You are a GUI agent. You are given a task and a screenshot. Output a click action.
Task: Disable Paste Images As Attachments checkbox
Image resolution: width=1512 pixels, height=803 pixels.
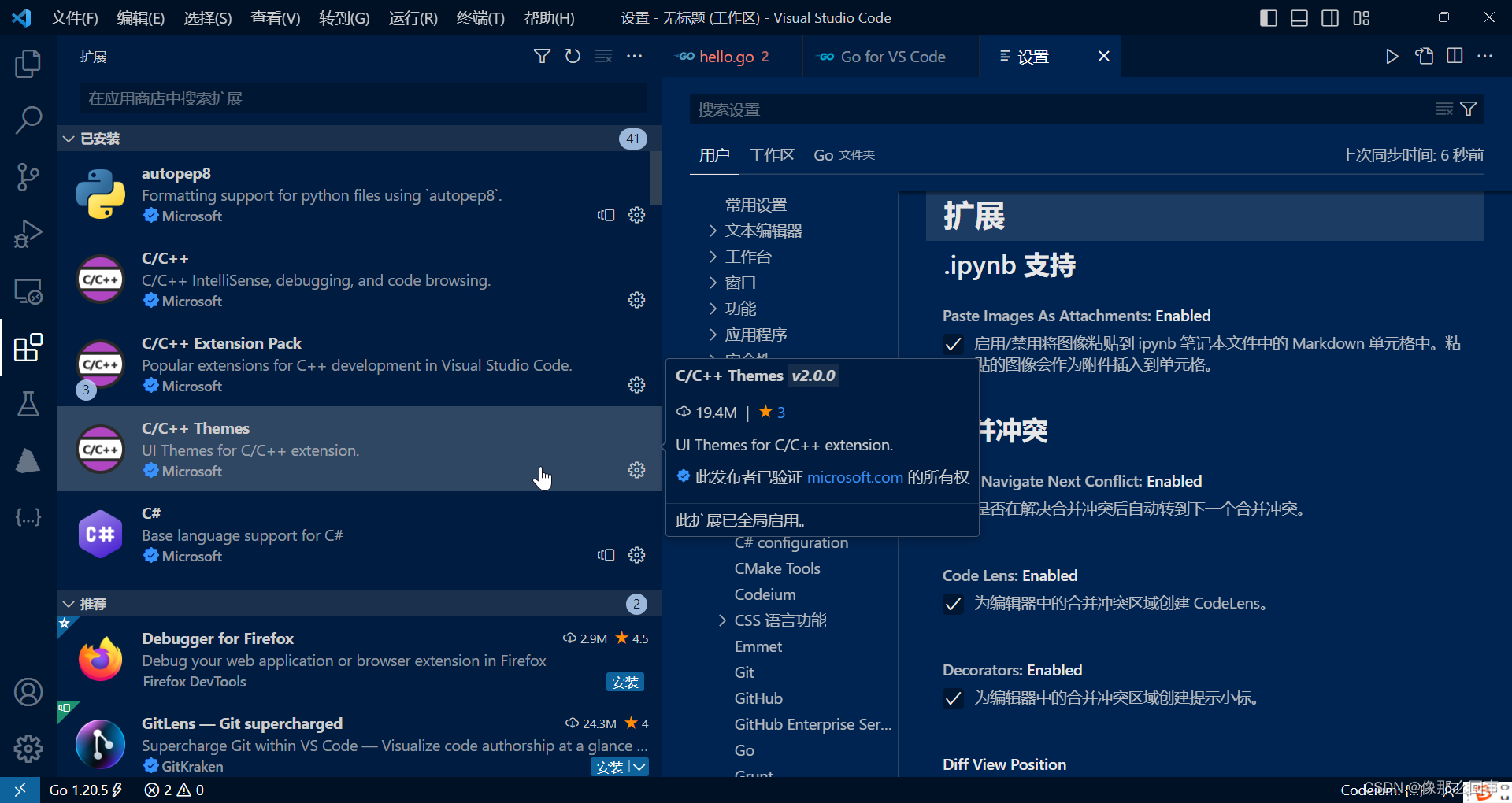pyautogui.click(x=953, y=344)
